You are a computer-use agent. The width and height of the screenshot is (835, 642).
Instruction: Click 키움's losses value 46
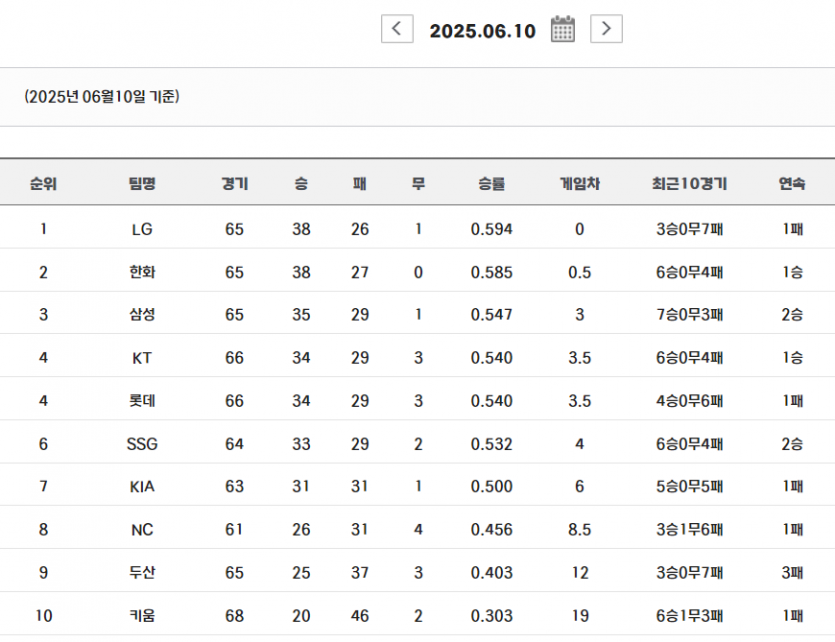coord(360,616)
